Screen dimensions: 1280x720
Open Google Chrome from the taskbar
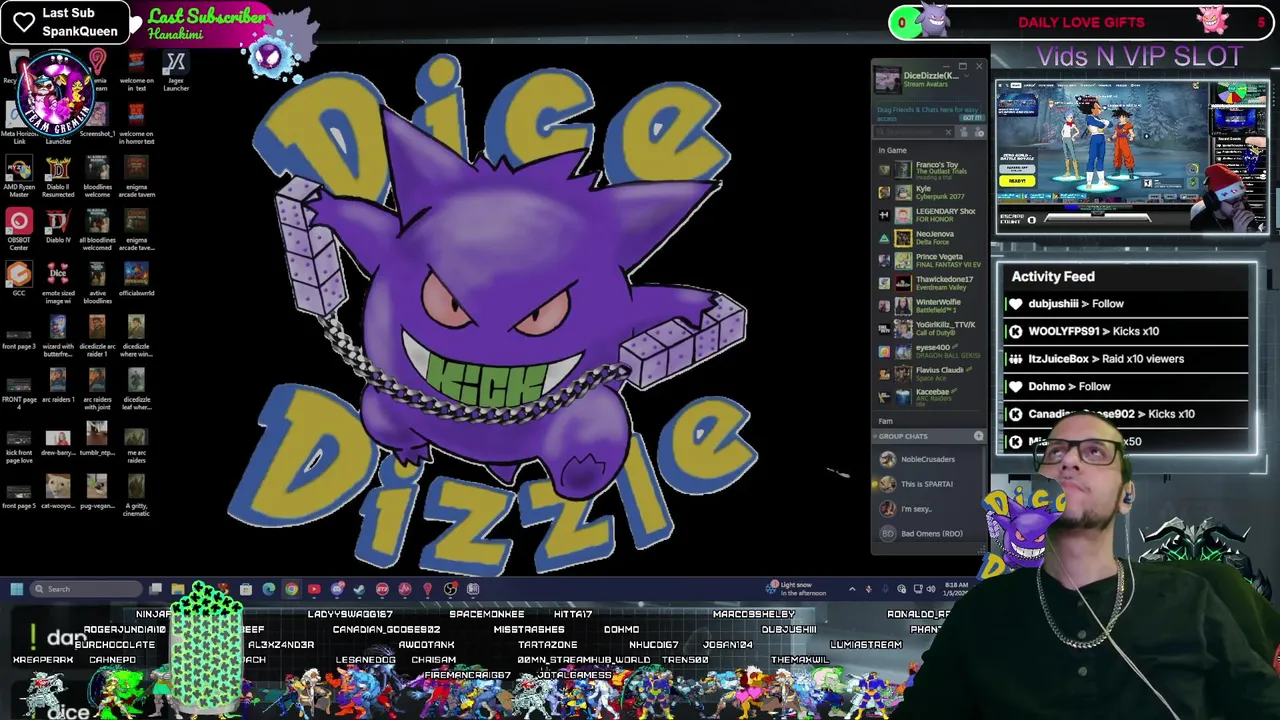point(291,589)
